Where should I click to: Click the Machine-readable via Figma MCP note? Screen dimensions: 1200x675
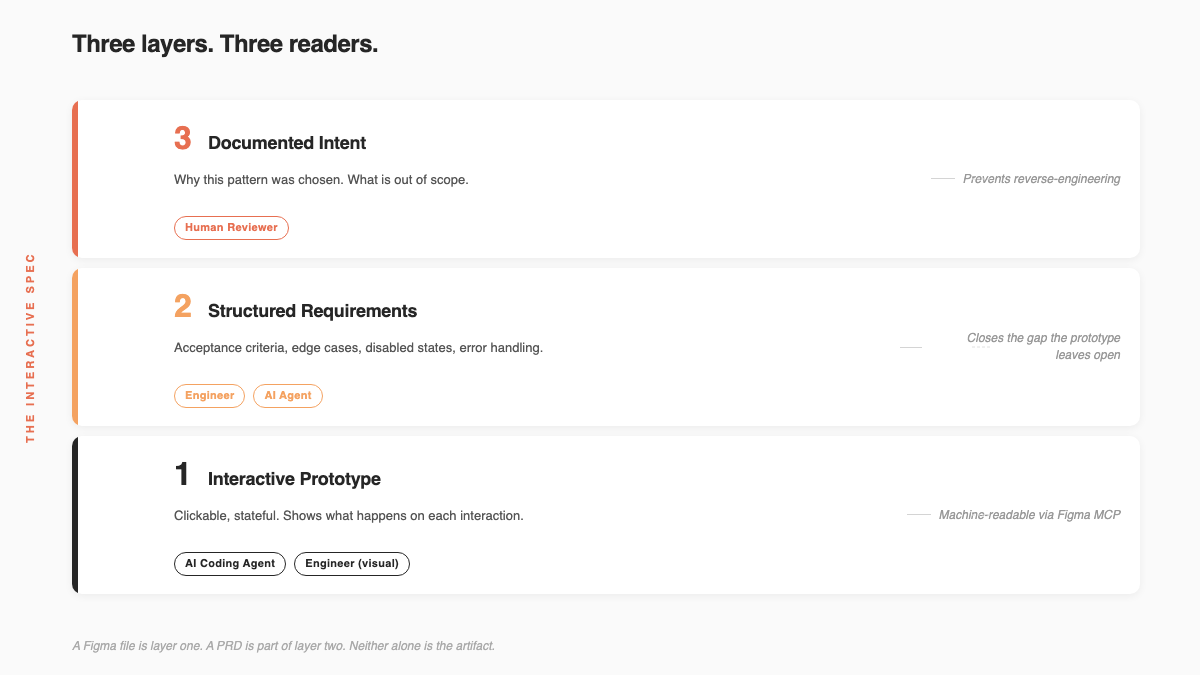[x=1029, y=515]
